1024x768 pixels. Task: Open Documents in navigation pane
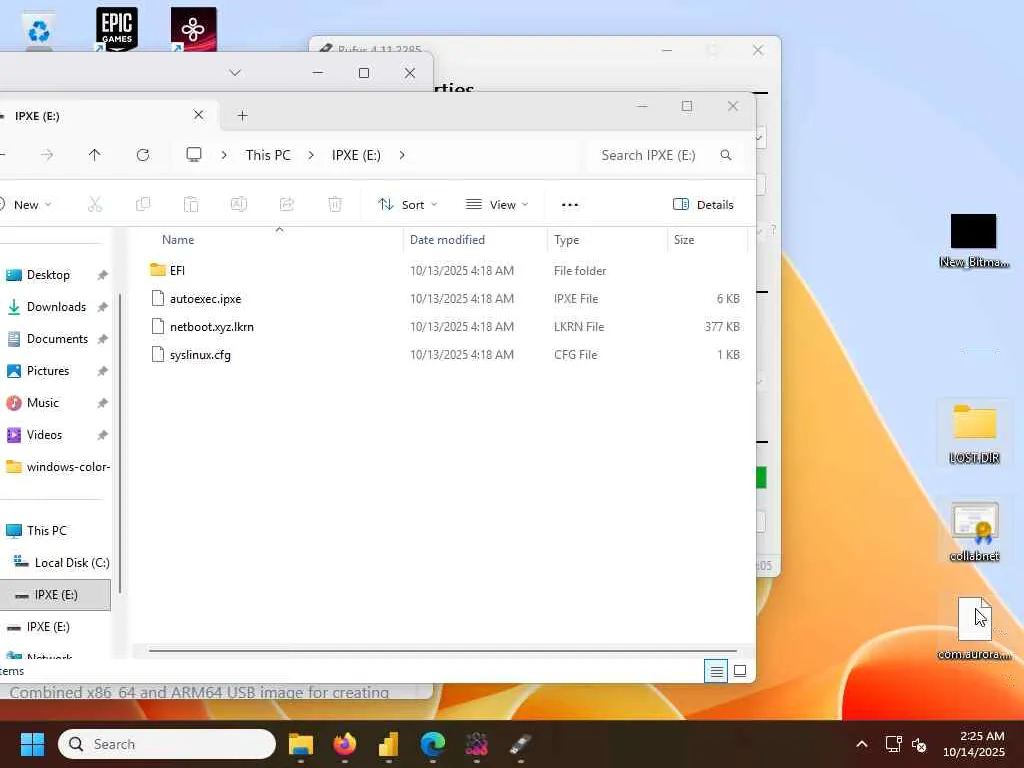(x=56, y=339)
